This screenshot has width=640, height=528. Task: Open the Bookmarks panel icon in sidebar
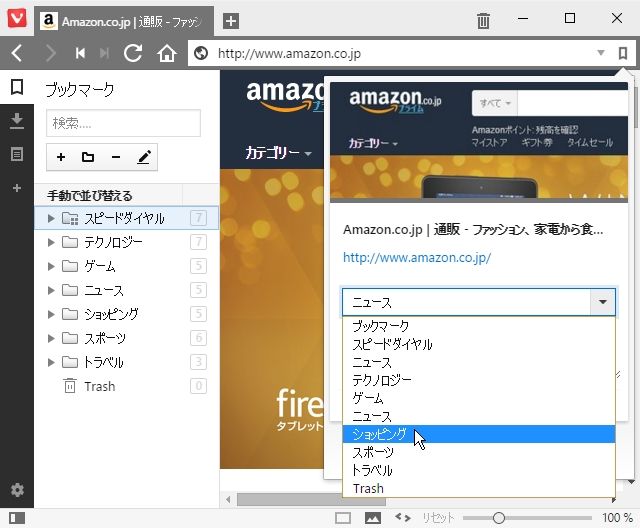pos(17,87)
